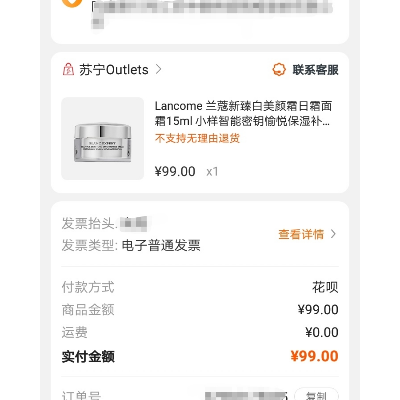
Task: Expand the chevron next to 苏宁Outlets
Action: tap(159, 69)
